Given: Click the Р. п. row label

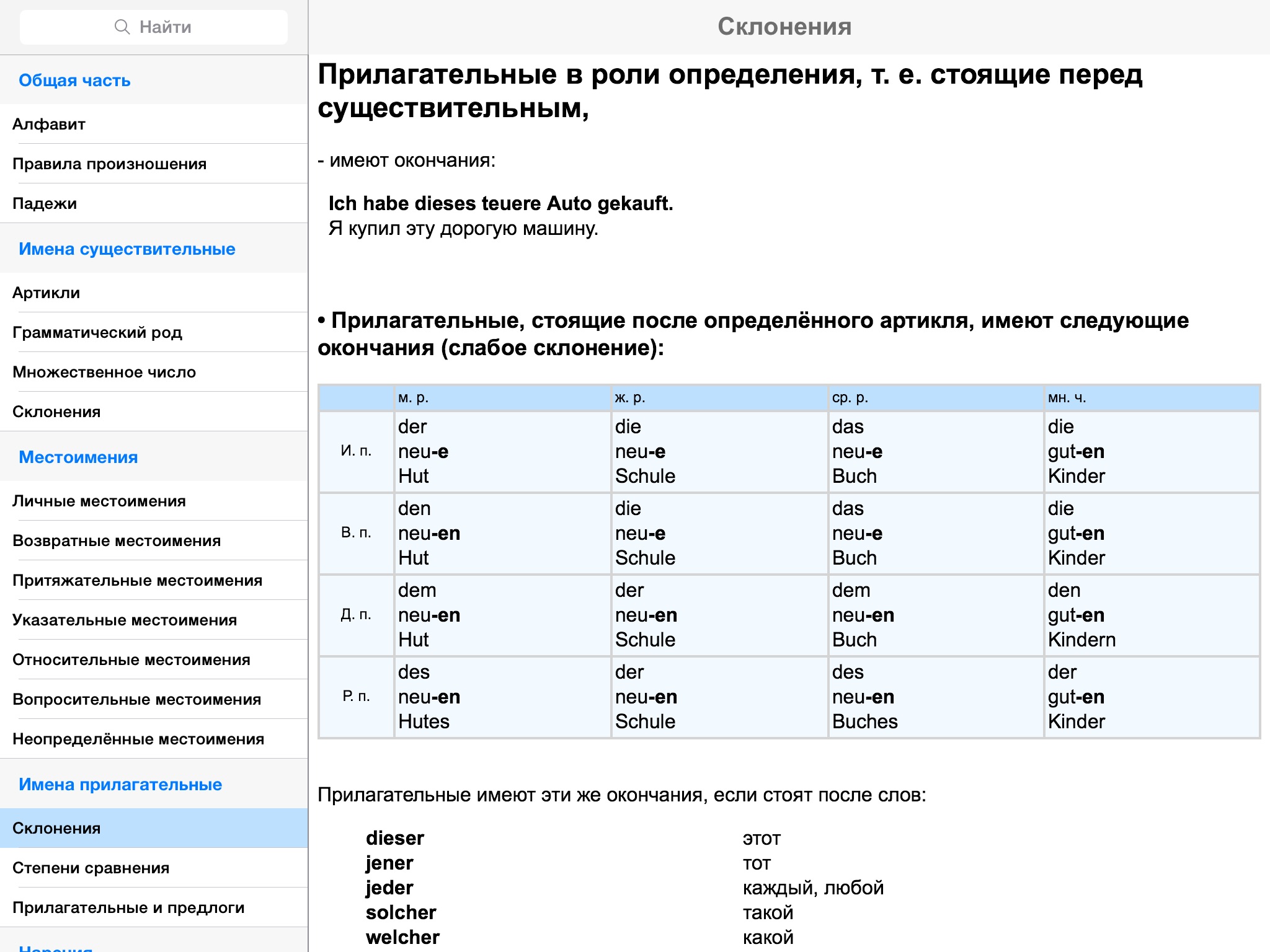Looking at the screenshot, I should click(x=357, y=697).
